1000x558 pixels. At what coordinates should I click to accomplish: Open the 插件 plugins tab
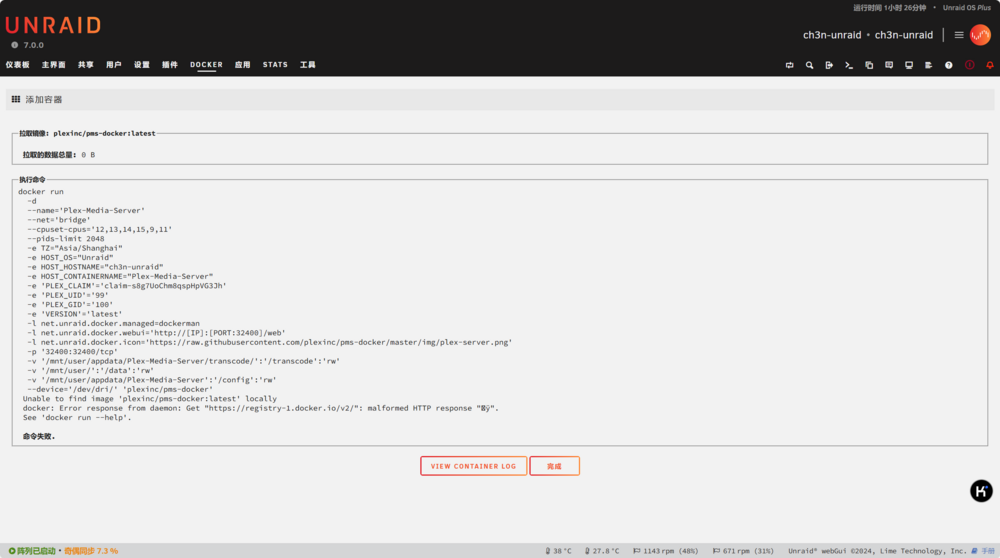(x=170, y=65)
